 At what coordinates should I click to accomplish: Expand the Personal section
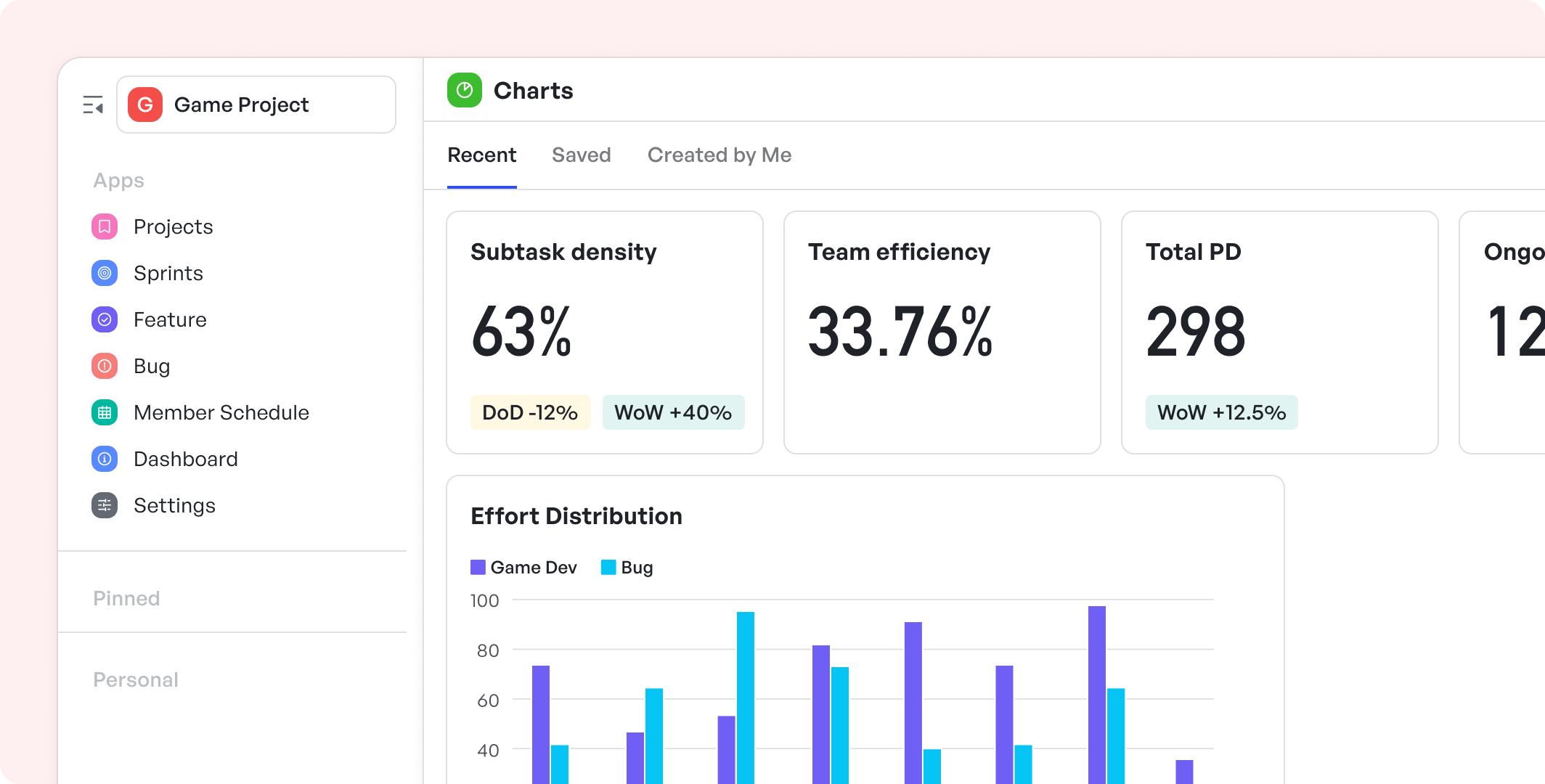pos(136,679)
